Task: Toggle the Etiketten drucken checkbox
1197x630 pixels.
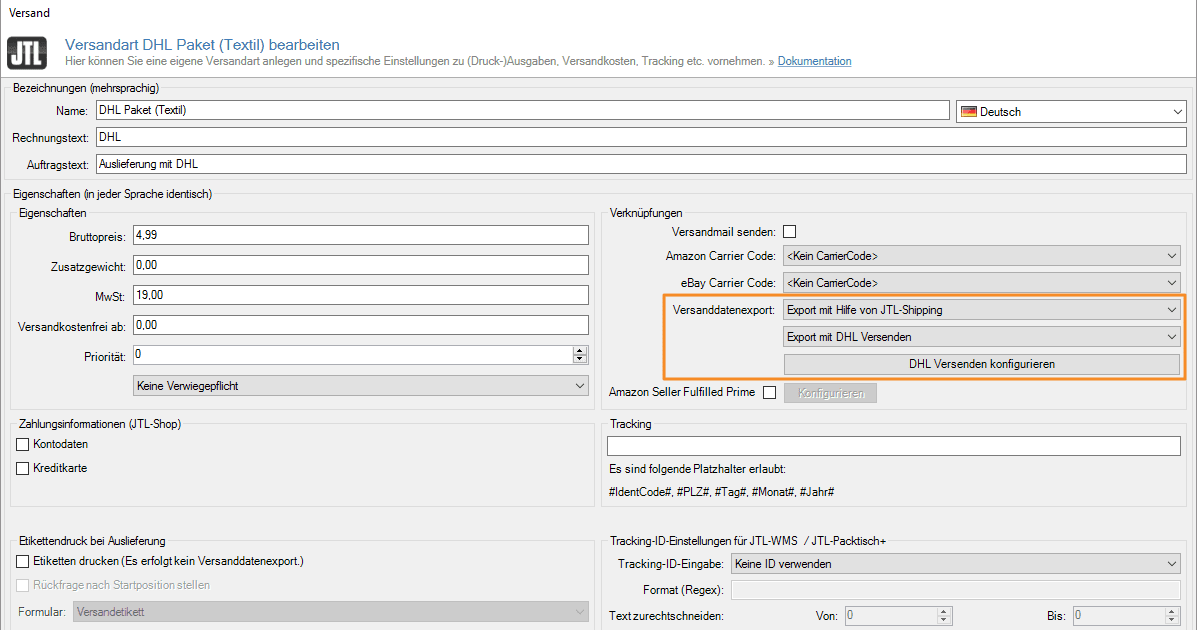Action: 23,561
